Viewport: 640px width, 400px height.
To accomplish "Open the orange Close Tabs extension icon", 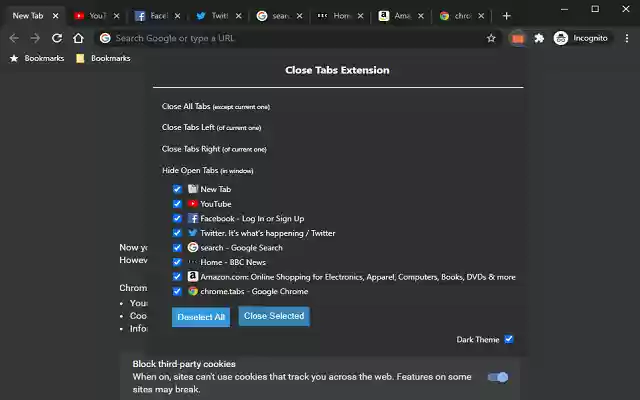I will pos(518,38).
